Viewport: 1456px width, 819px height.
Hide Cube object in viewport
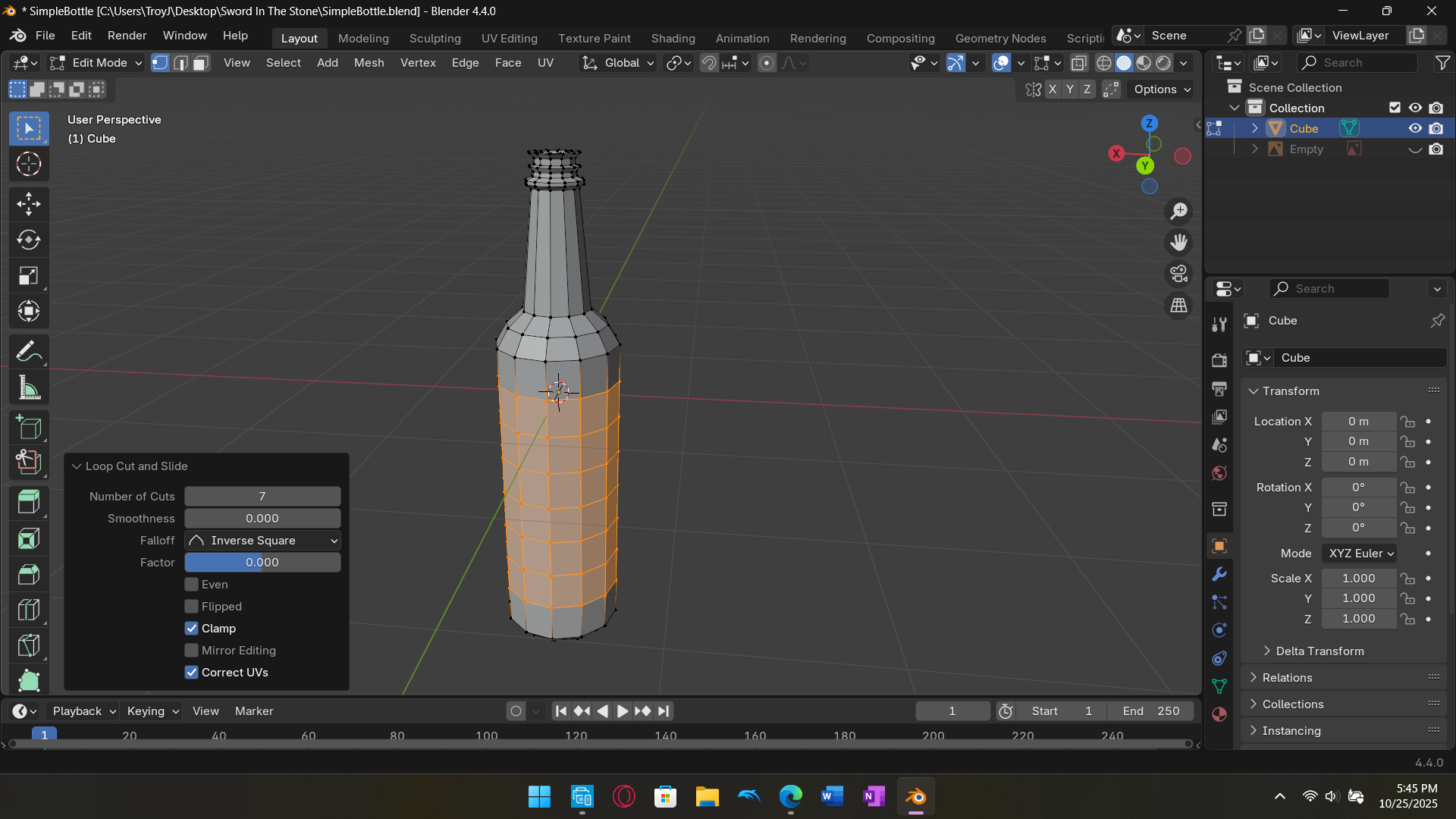coord(1415,128)
